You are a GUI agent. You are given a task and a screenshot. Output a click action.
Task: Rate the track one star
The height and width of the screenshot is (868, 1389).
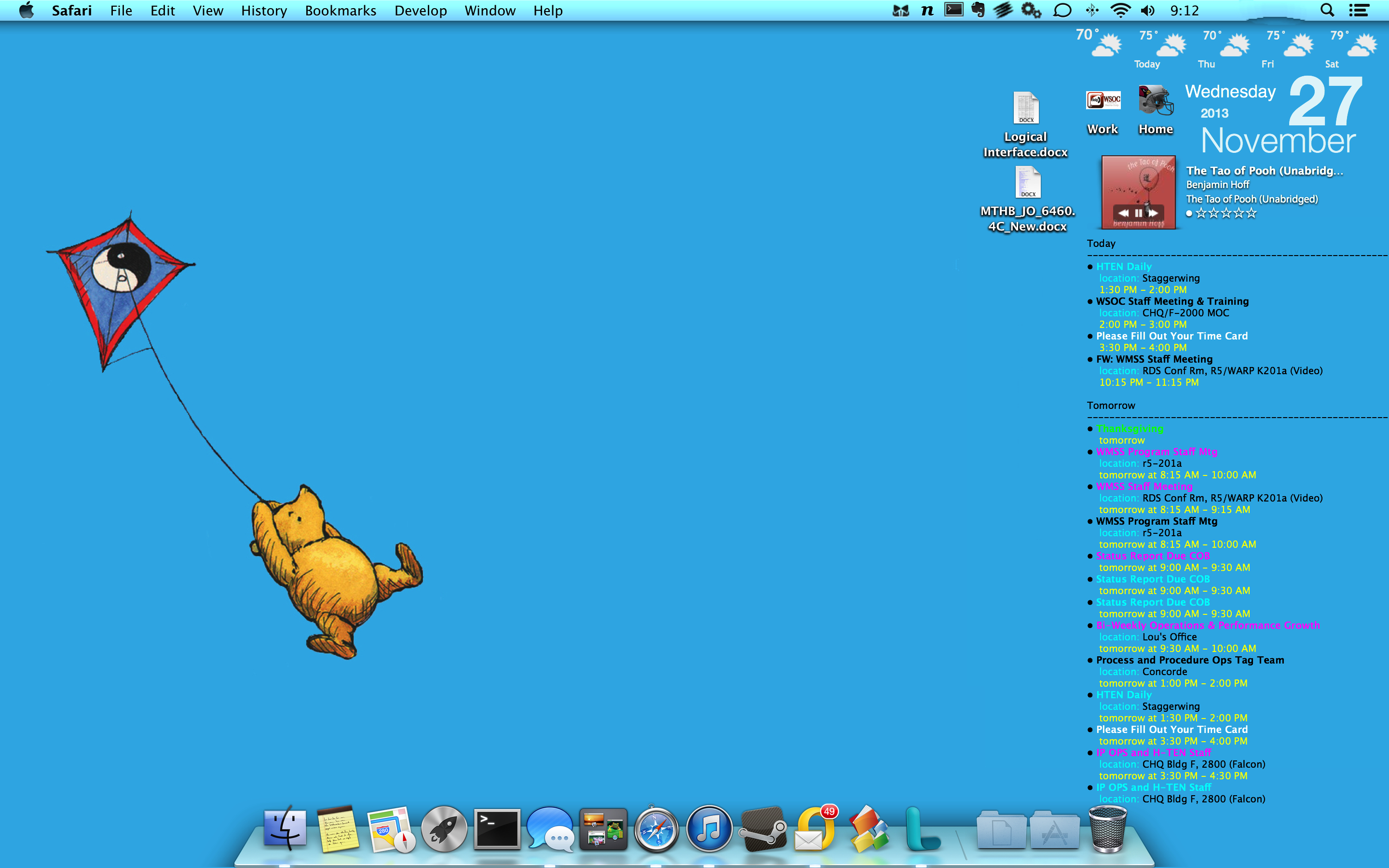coord(1201,214)
